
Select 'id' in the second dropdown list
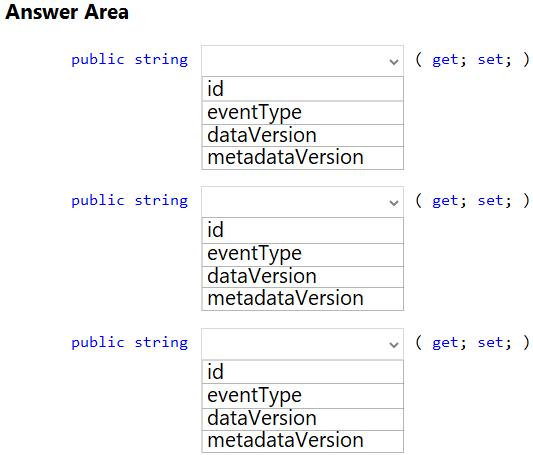tap(303, 230)
